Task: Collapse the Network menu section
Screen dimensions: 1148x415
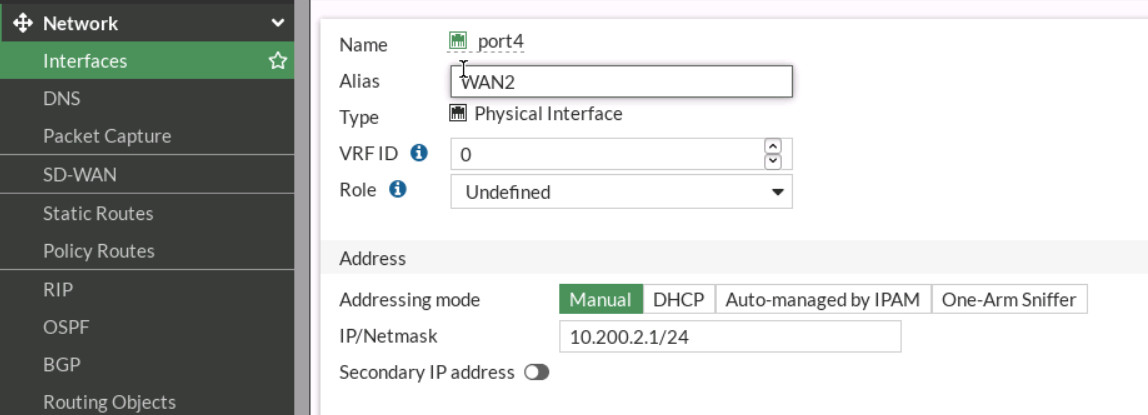Action: click(277, 23)
